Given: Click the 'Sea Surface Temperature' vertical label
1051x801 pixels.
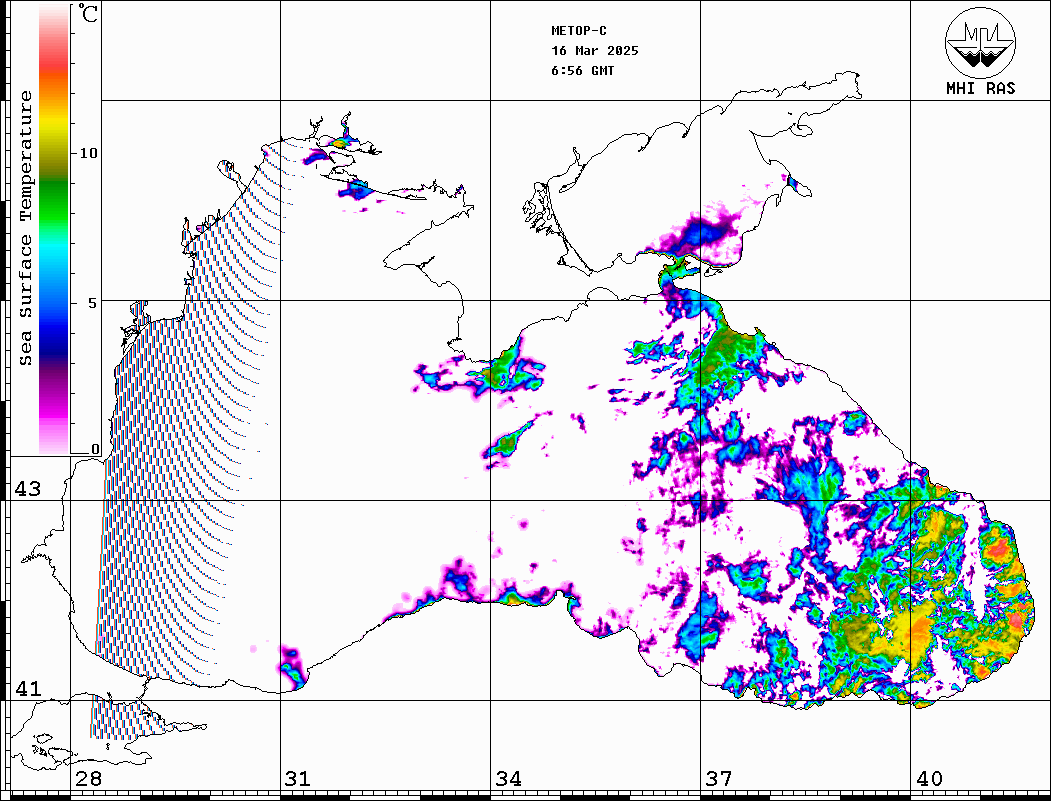Looking at the screenshot, I should [26, 228].
